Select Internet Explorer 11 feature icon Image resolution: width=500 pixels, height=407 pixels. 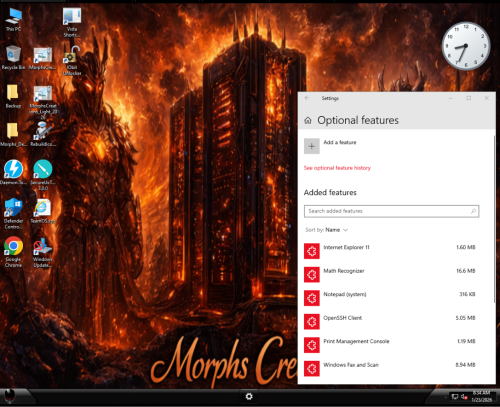(312, 251)
